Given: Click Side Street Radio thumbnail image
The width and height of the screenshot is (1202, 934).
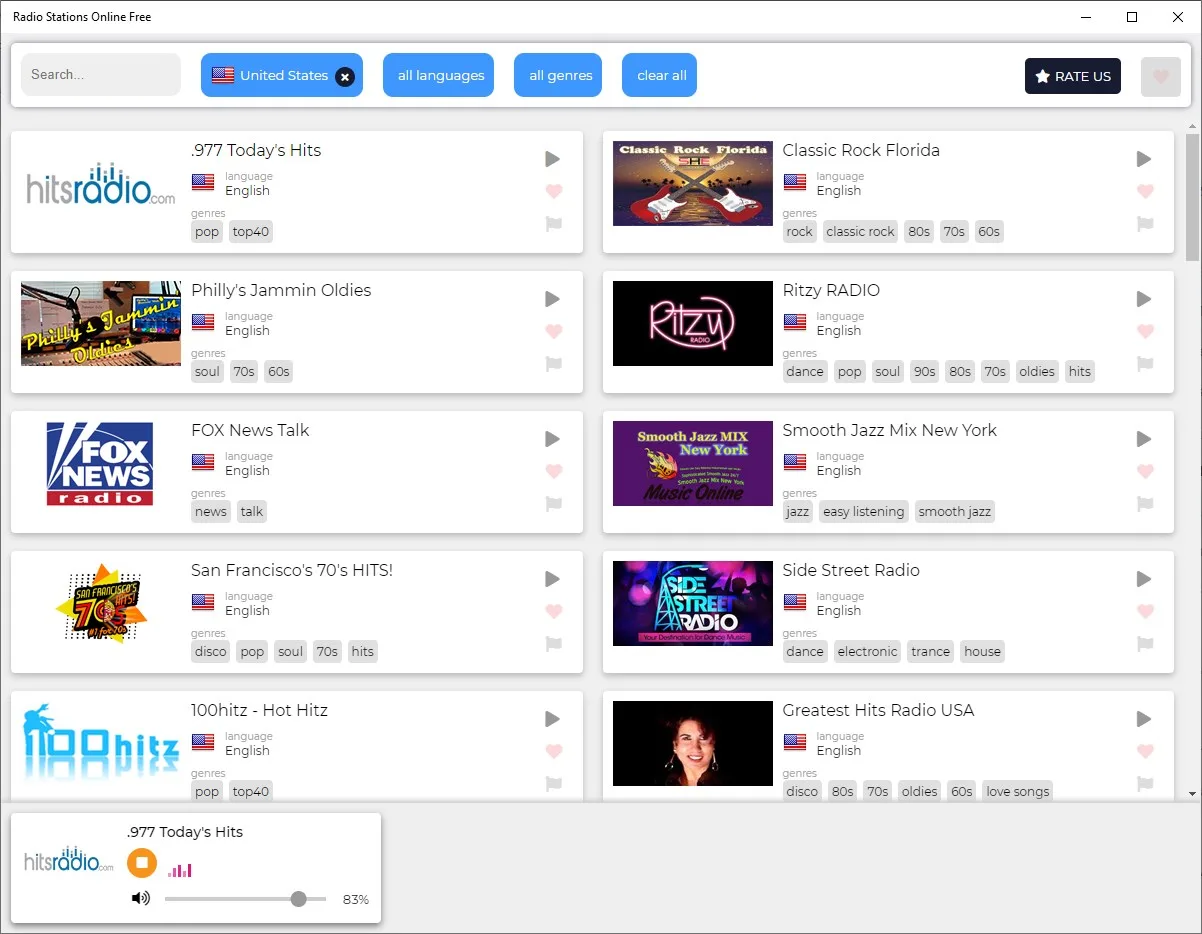Looking at the screenshot, I should 693,603.
